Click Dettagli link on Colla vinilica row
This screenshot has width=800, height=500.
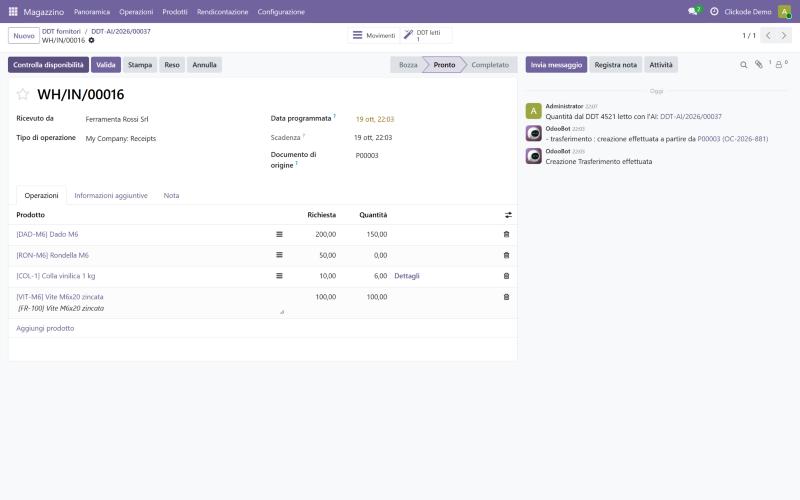(x=407, y=276)
